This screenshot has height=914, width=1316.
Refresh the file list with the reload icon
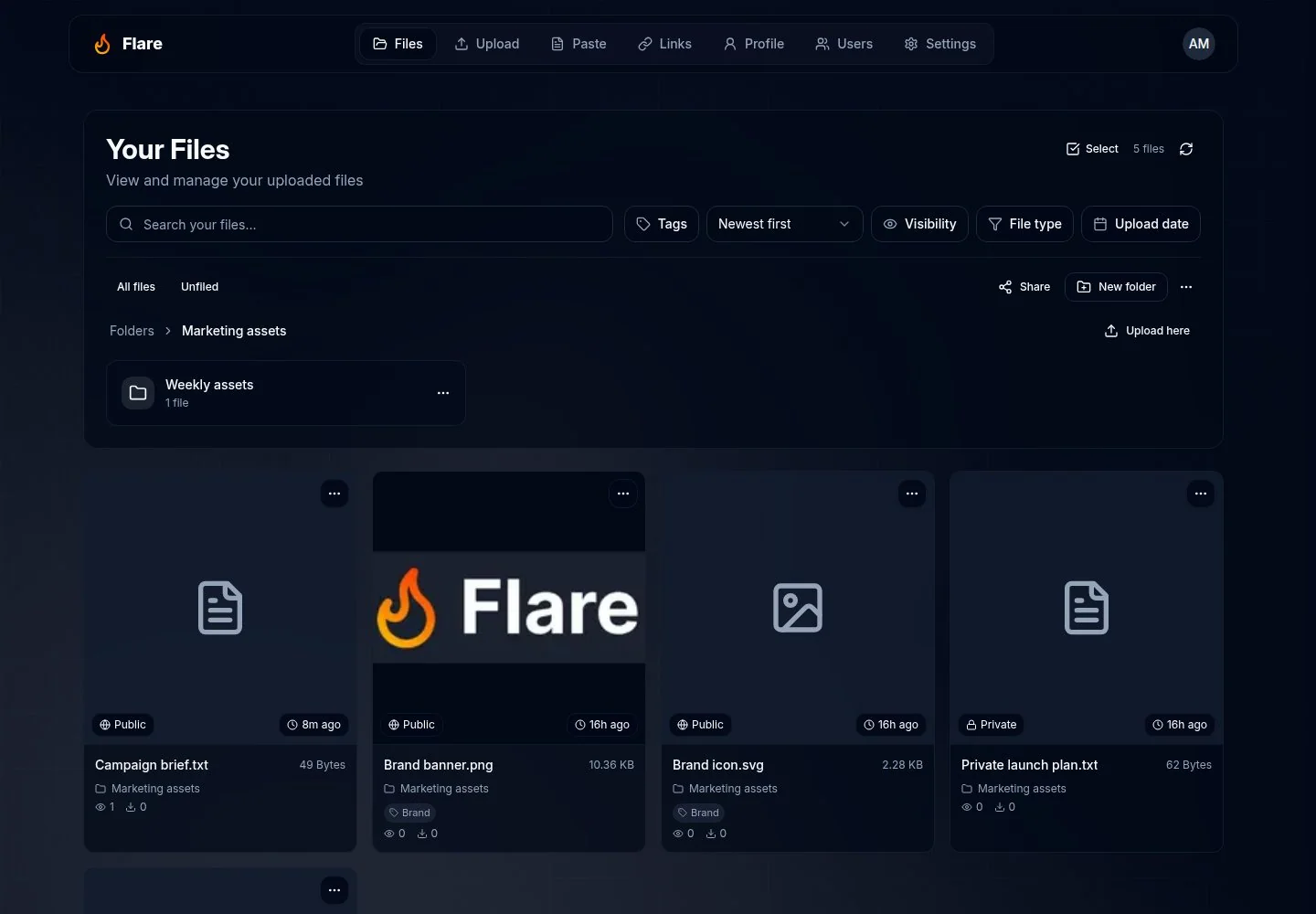click(1186, 149)
